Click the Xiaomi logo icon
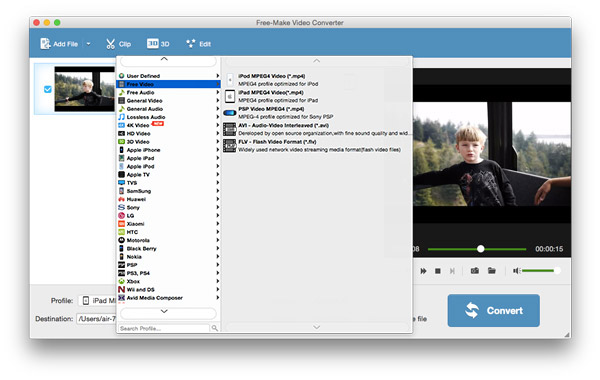The image size is (600, 380). point(121,223)
